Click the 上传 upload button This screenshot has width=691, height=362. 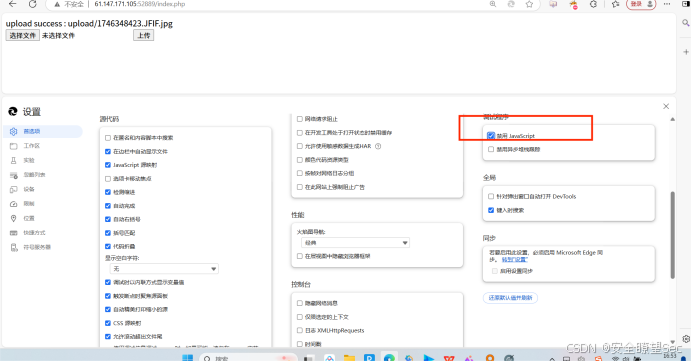pos(144,35)
